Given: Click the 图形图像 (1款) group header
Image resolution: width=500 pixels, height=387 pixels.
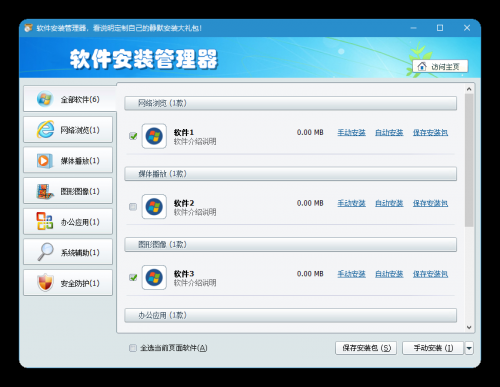Looking at the screenshot, I should (x=290, y=245).
